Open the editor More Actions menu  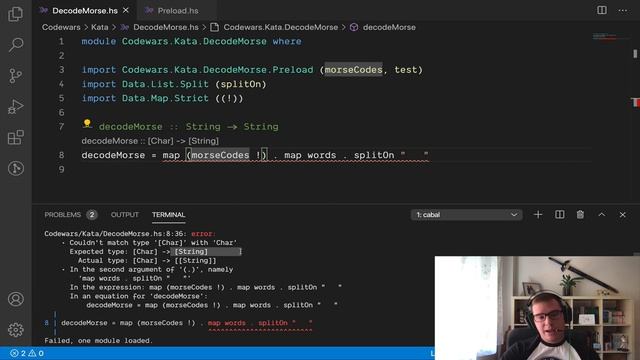pyautogui.click(x=622, y=10)
